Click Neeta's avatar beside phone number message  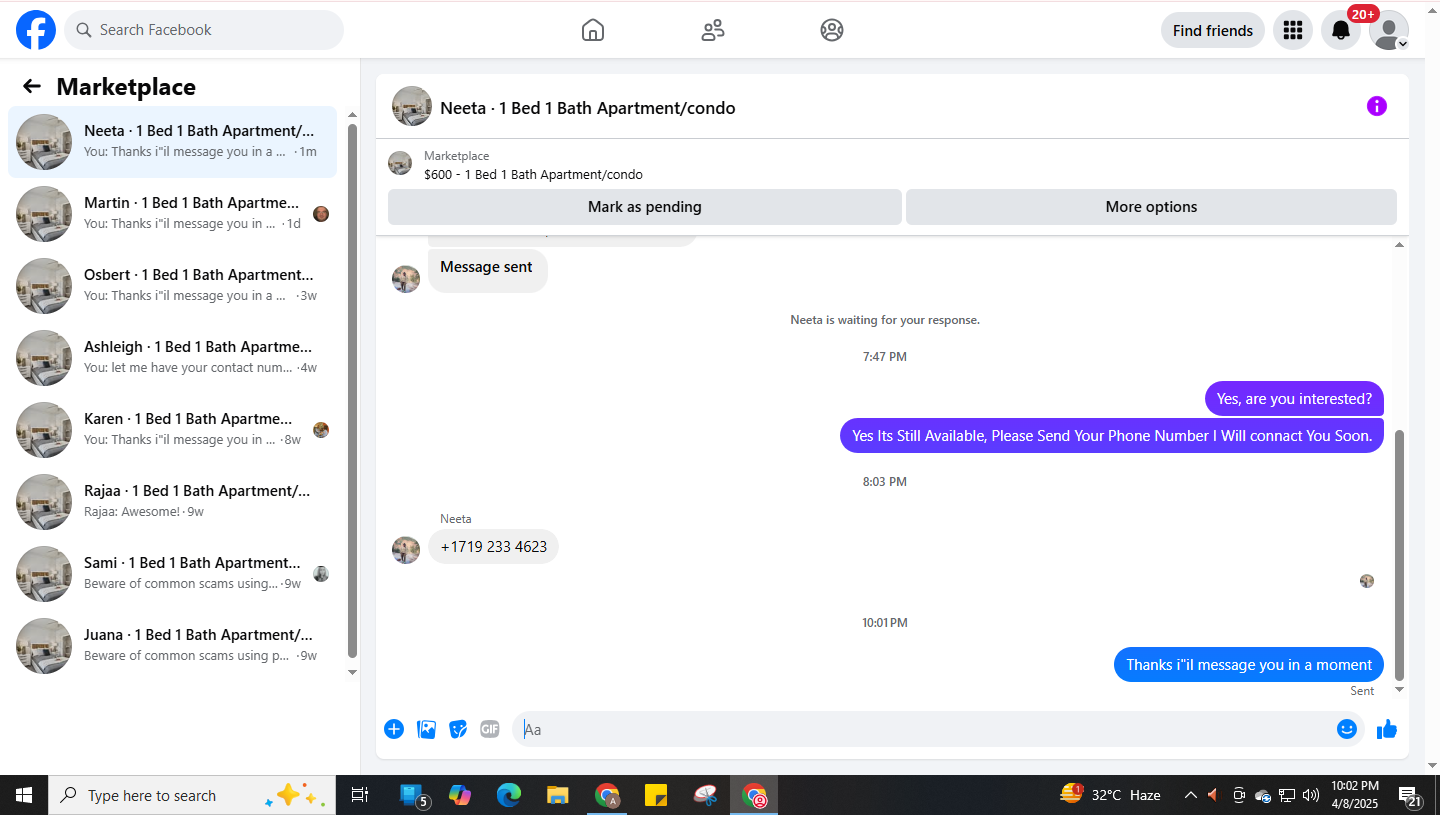coord(406,550)
